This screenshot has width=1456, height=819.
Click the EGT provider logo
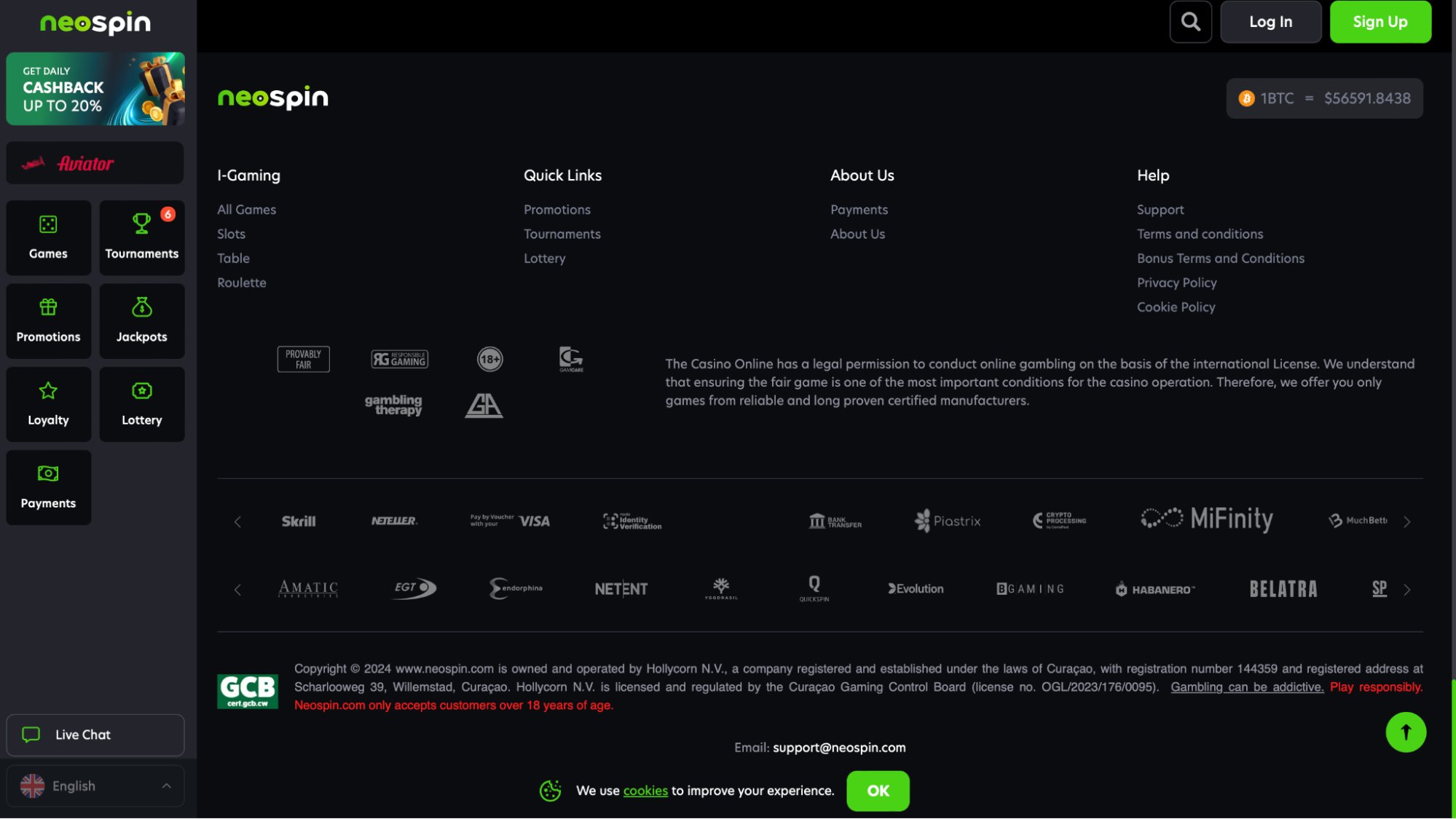coord(414,588)
